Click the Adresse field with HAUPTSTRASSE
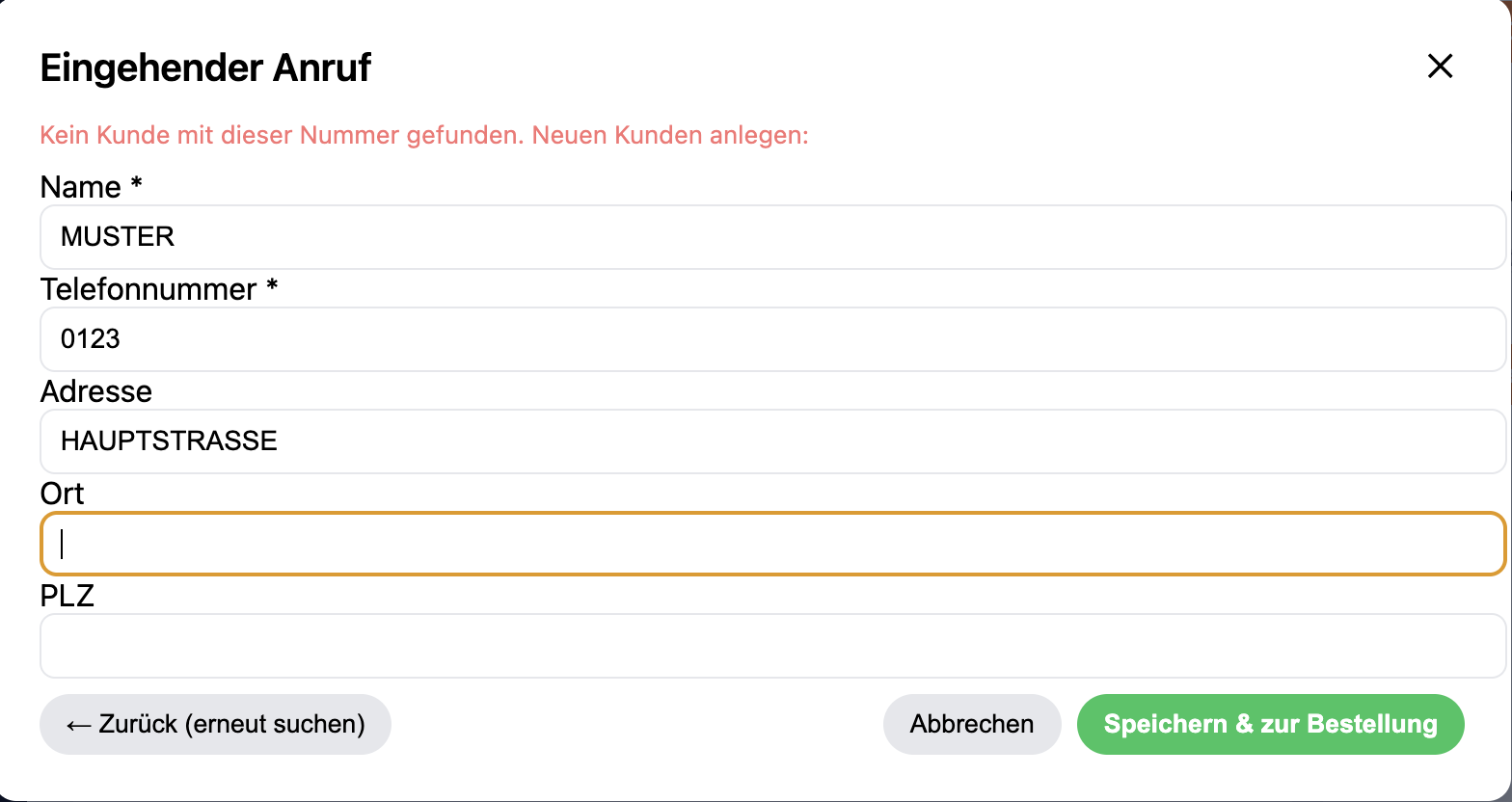The image size is (1512, 802). click(x=675, y=441)
